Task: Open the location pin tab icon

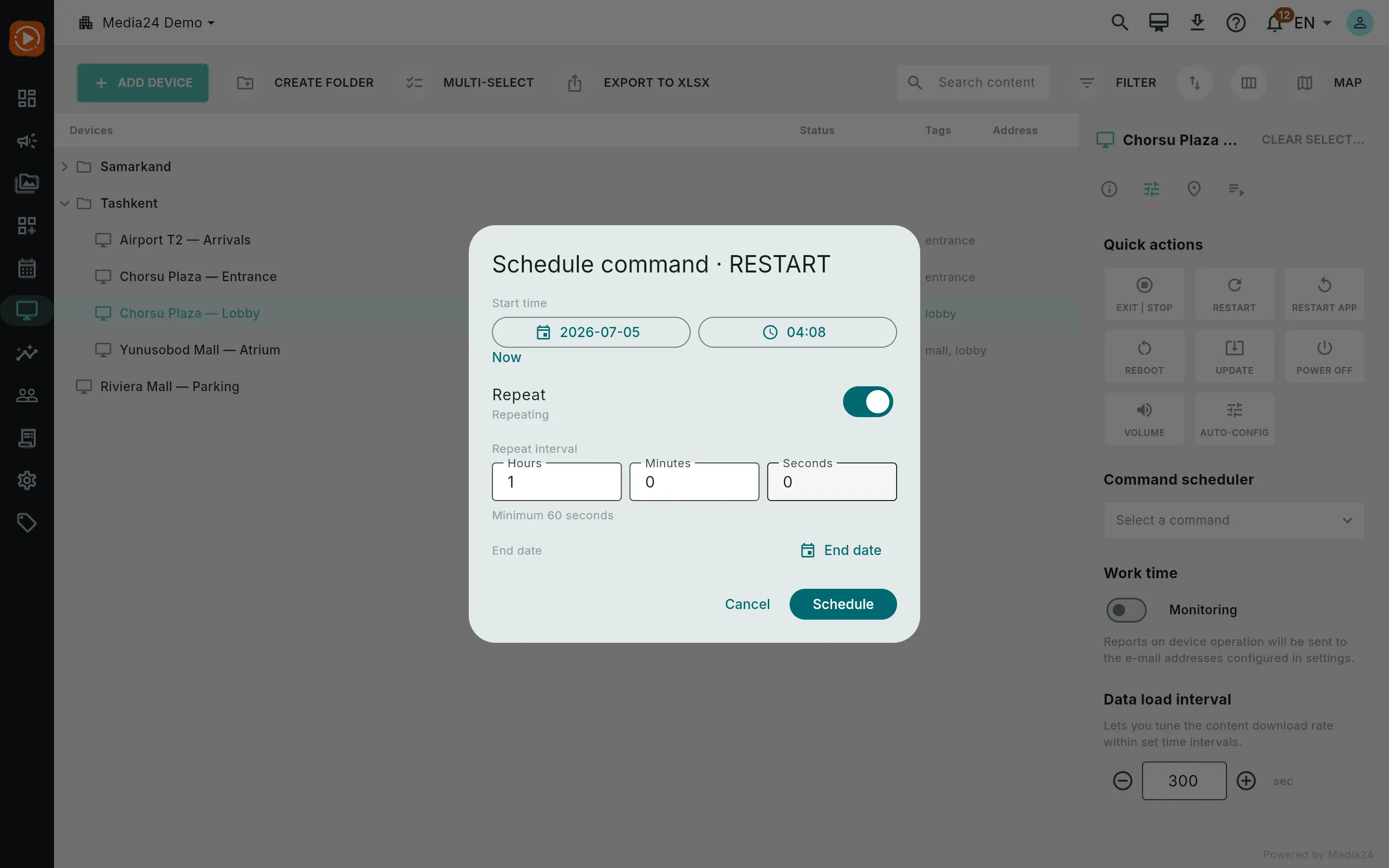Action: (1194, 189)
